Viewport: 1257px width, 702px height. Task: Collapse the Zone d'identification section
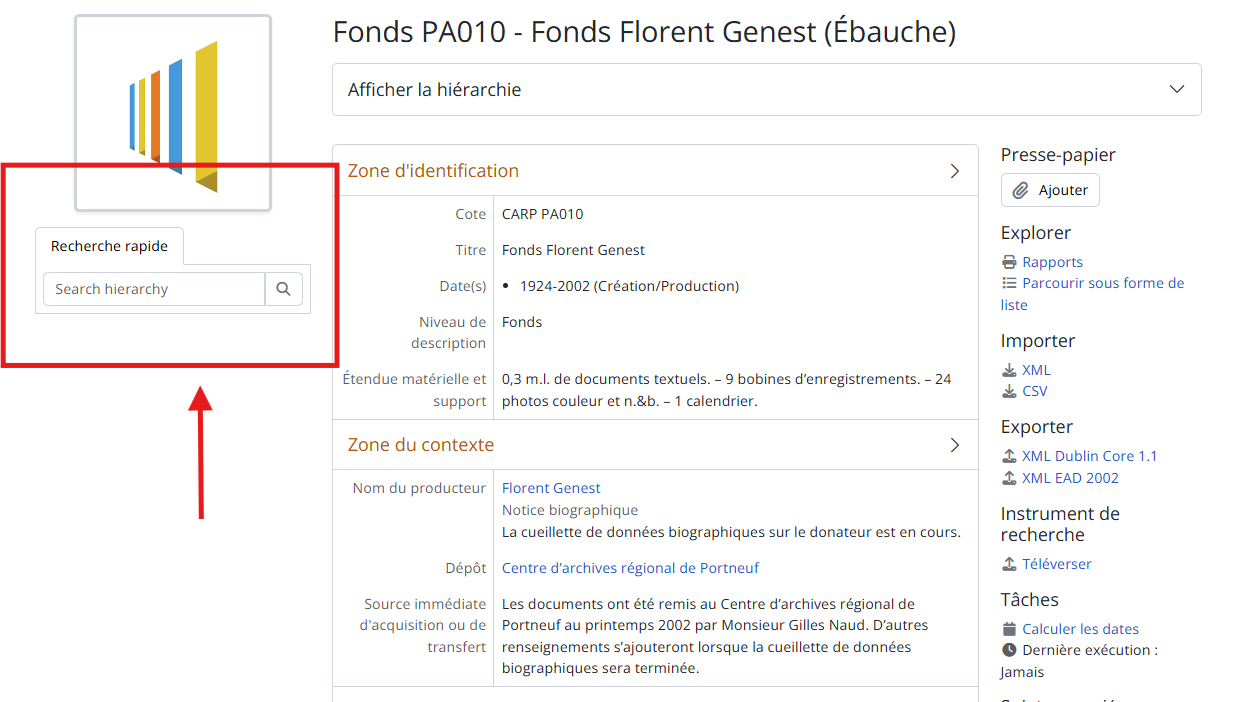click(954, 171)
